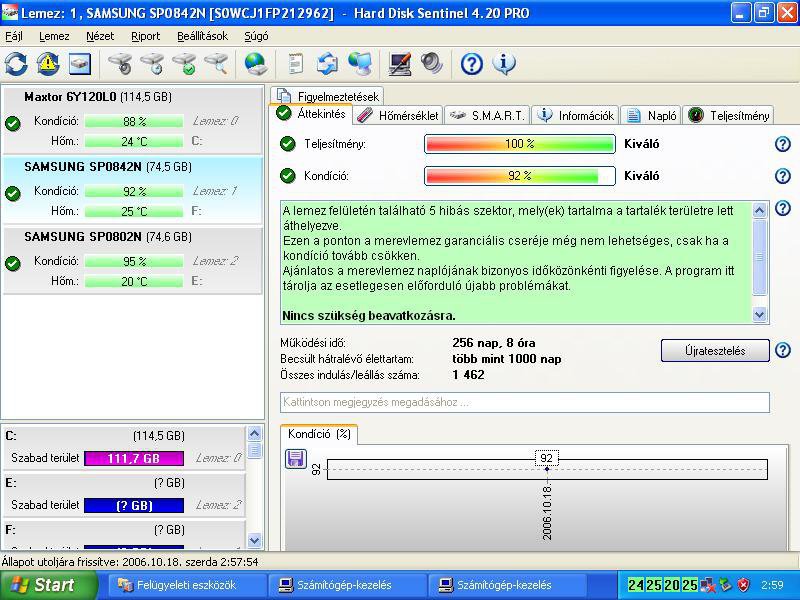Click help icon next to Újratesztelés button
This screenshot has width=800, height=600.
pyautogui.click(x=783, y=350)
